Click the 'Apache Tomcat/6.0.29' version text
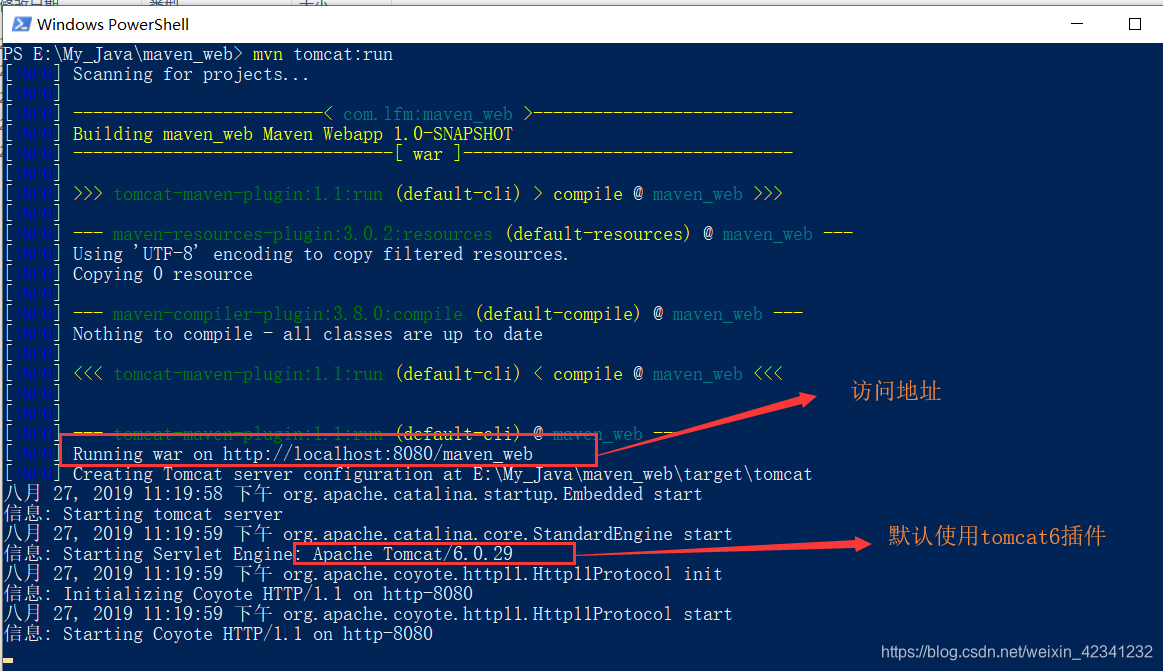 (412, 554)
